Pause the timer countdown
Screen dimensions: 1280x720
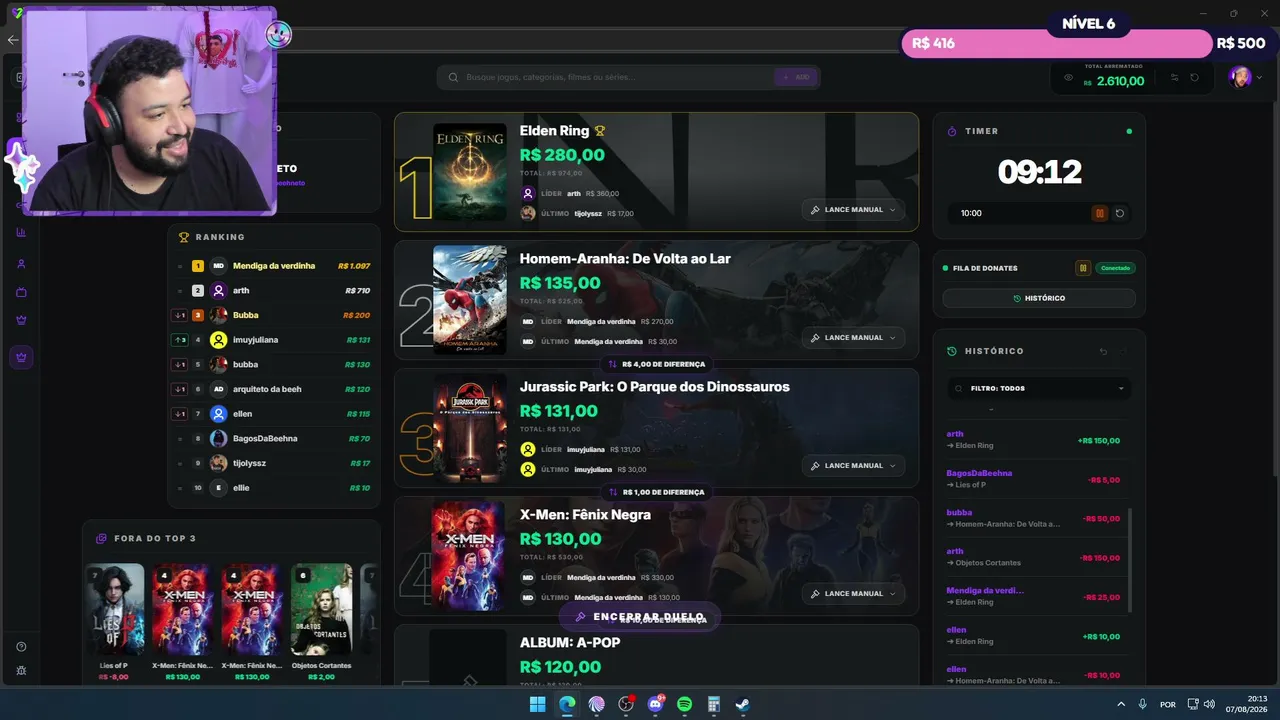[x=1100, y=213]
